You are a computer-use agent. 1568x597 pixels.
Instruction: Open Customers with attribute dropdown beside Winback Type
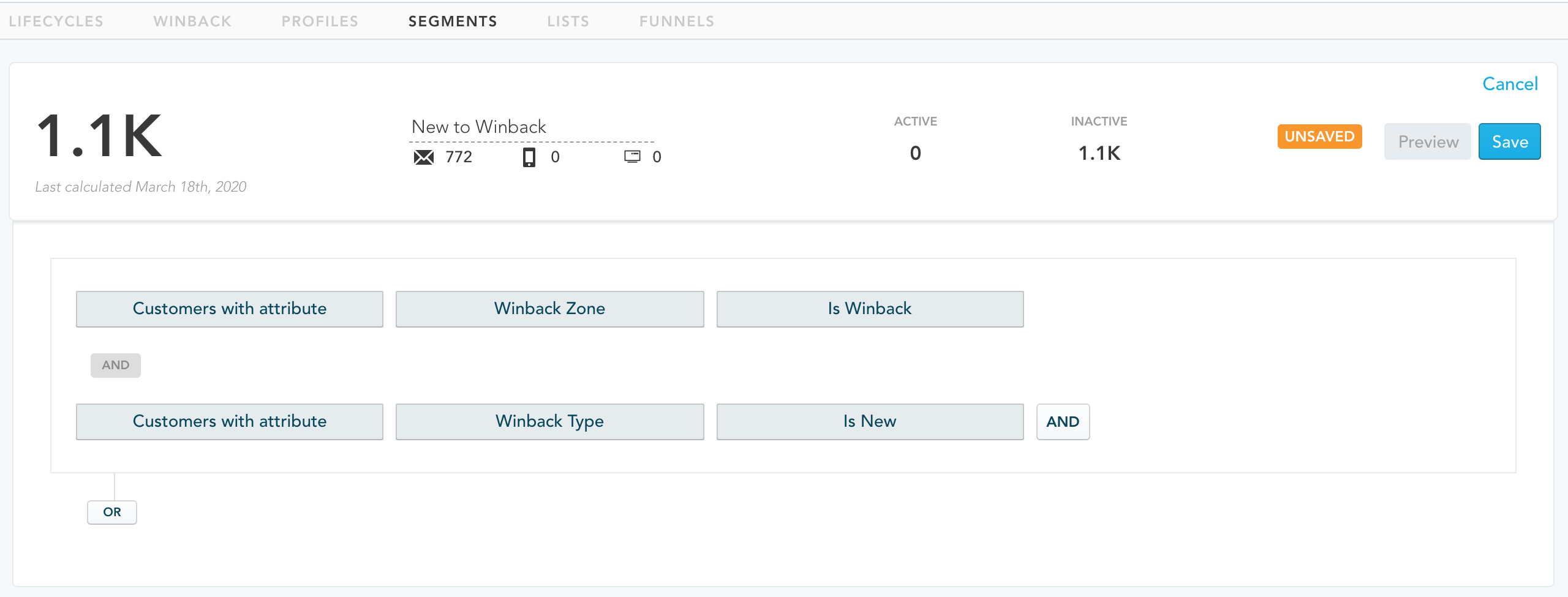(230, 422)
